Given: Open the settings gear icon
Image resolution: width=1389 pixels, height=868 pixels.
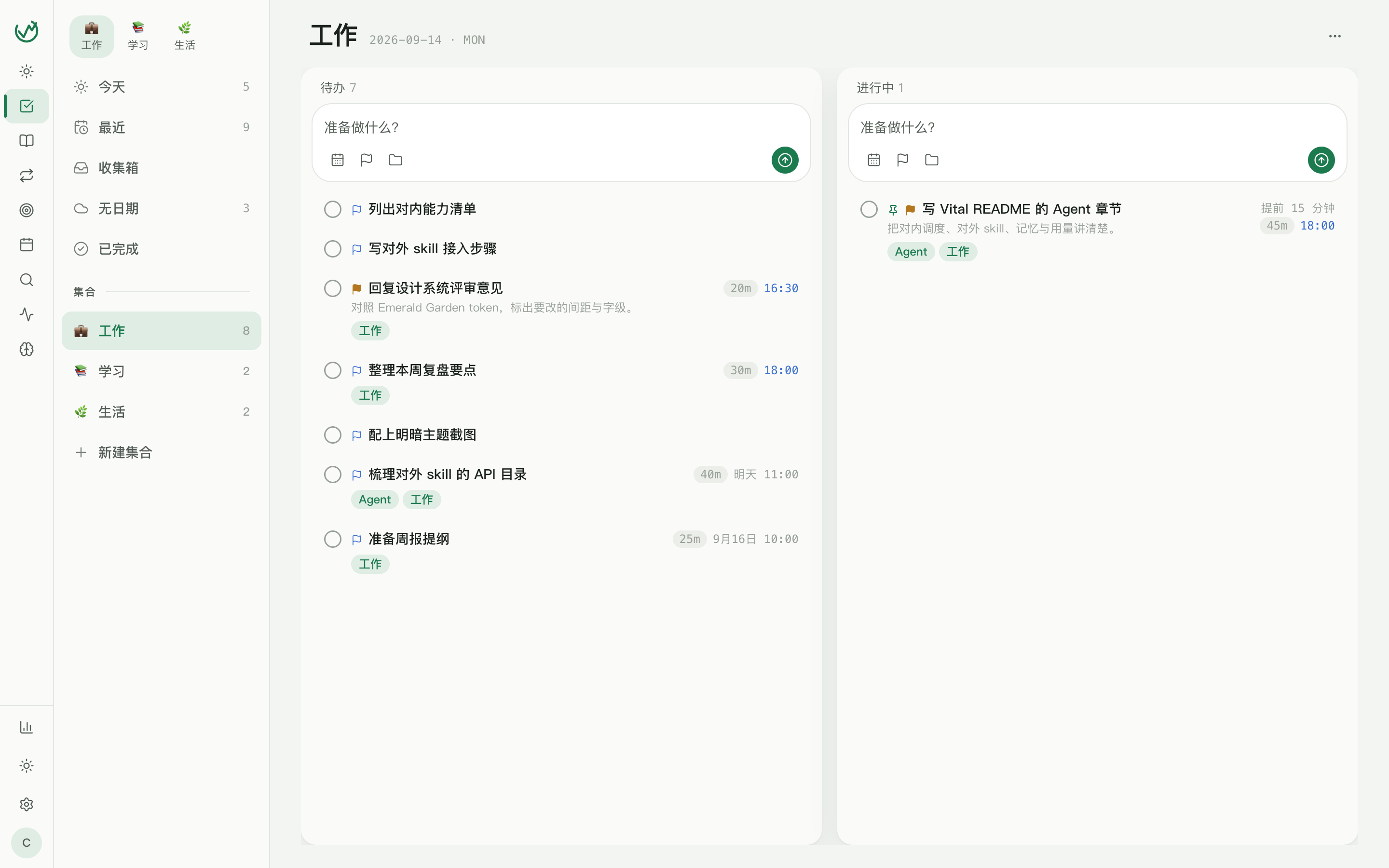Looking at the screenshot, I should [27, 804].
